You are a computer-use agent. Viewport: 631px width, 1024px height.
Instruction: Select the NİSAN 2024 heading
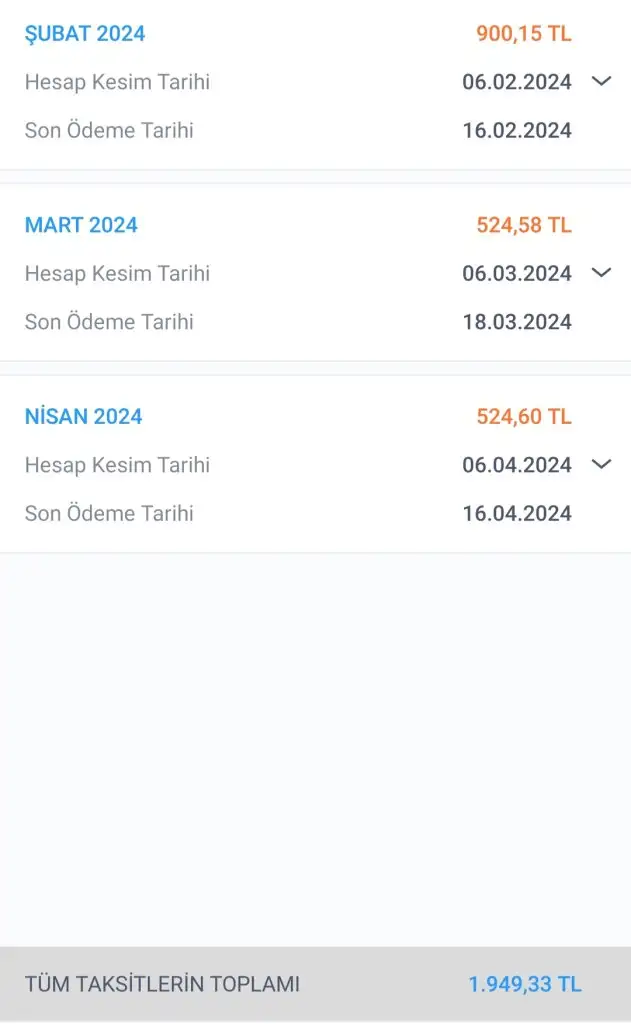pyautogui.click(x=84, y=416)
